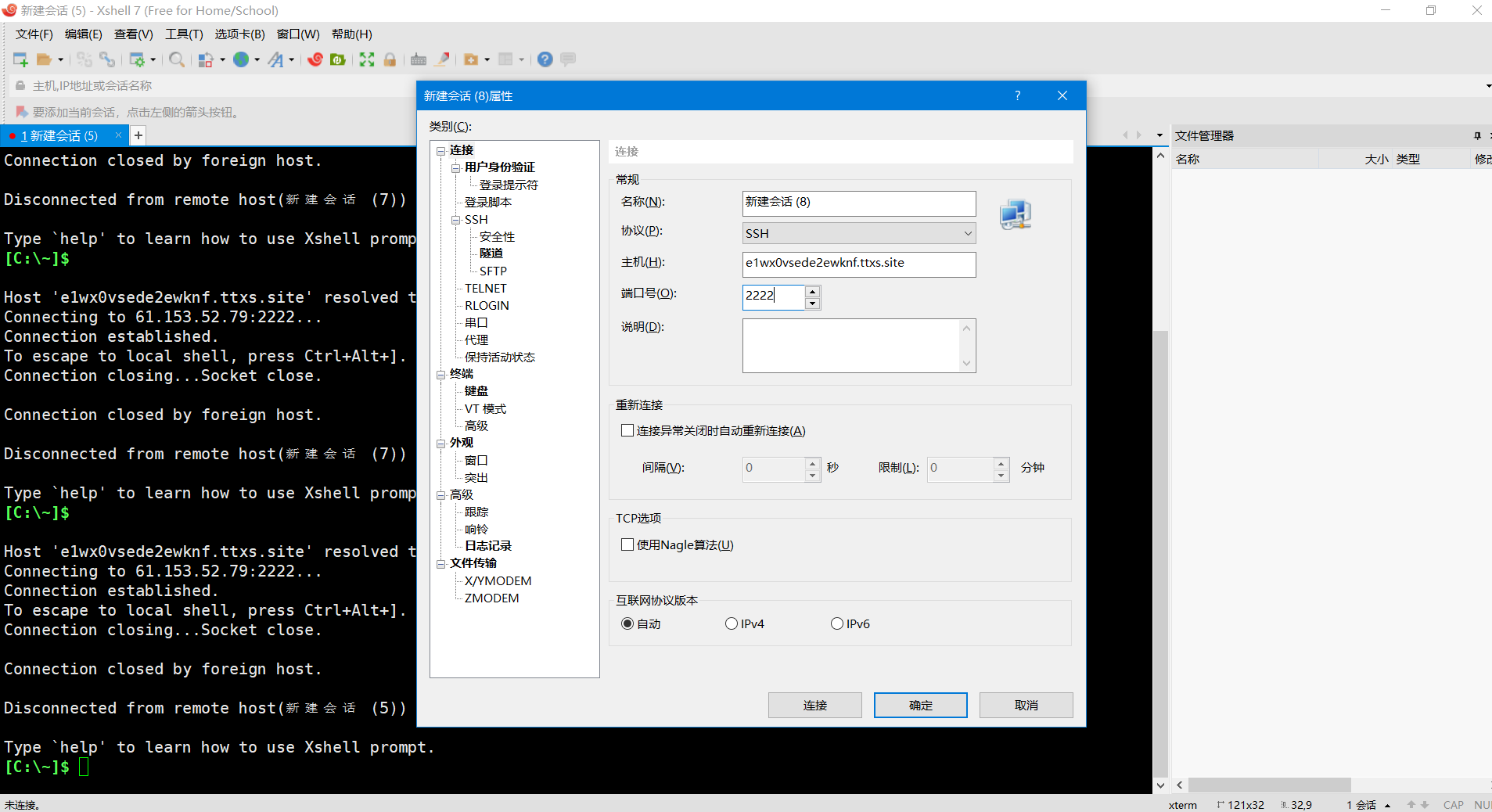Select the IPv6 radio button
The width and height of the screenshot is (1492, 812).
[837, 623]
